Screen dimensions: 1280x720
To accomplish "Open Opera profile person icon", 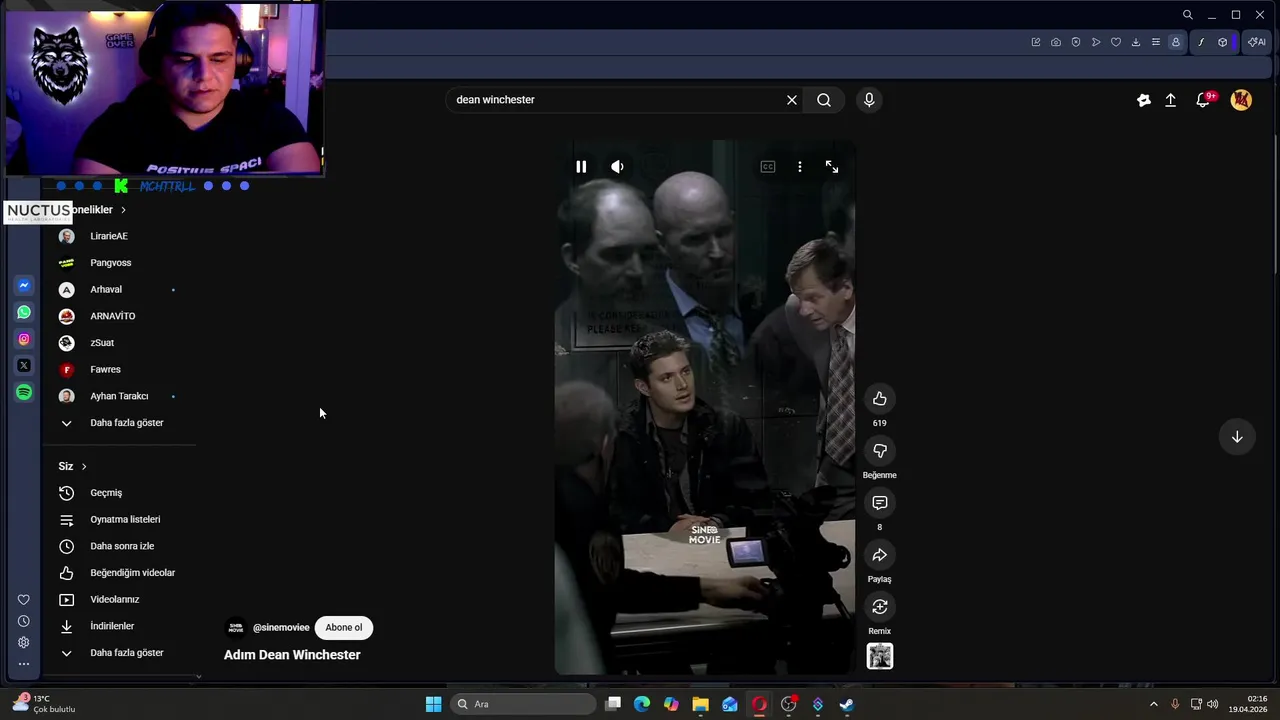I will point(1176,42).
